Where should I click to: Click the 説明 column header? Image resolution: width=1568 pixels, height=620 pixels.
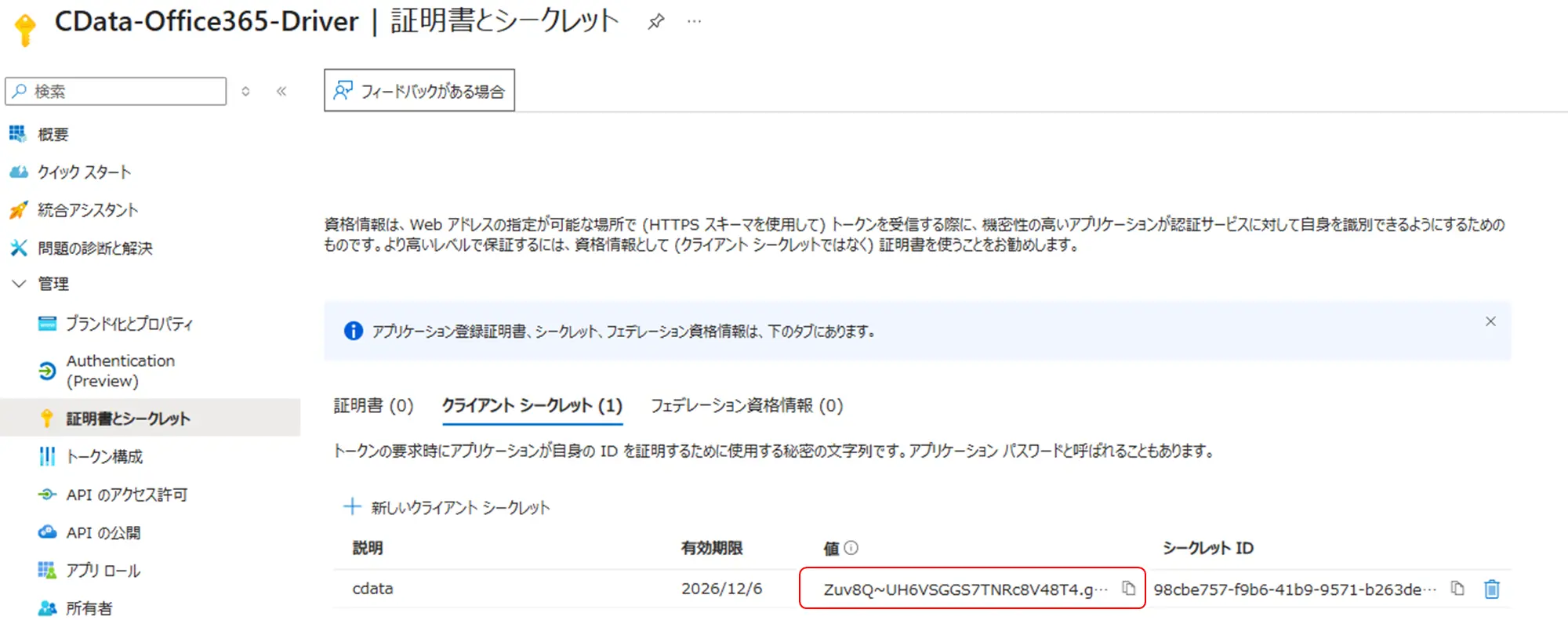pyautogui.click(x=368, y=548)
